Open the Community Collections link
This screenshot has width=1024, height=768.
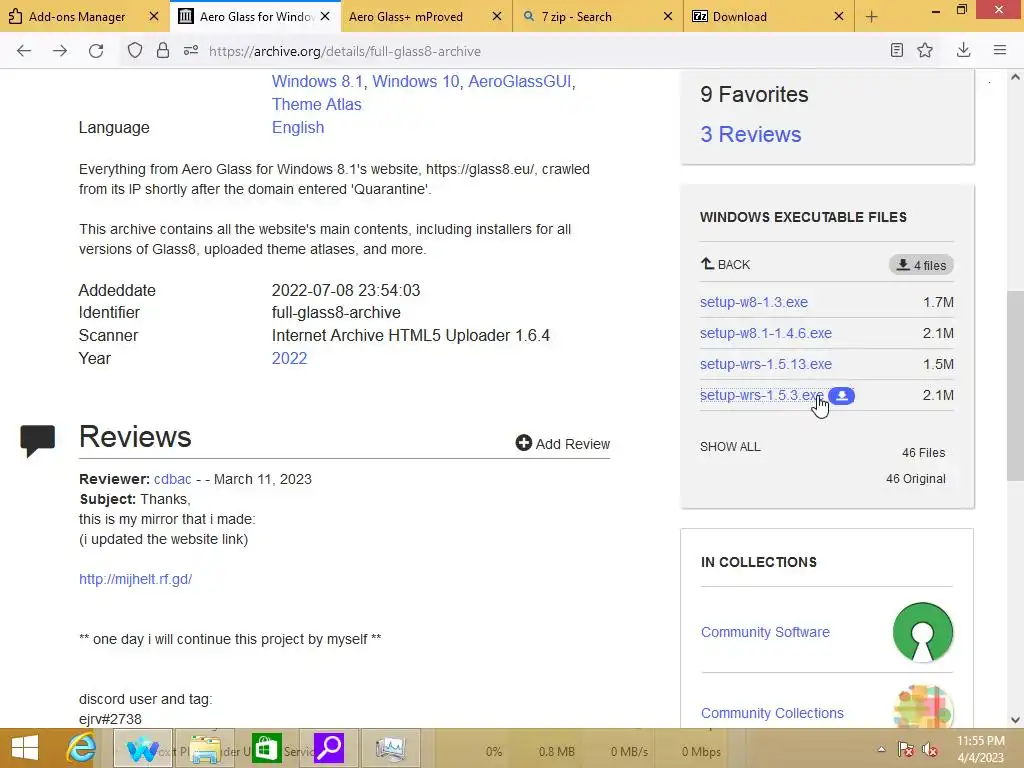pyautogui.click(x=772, y=713)
